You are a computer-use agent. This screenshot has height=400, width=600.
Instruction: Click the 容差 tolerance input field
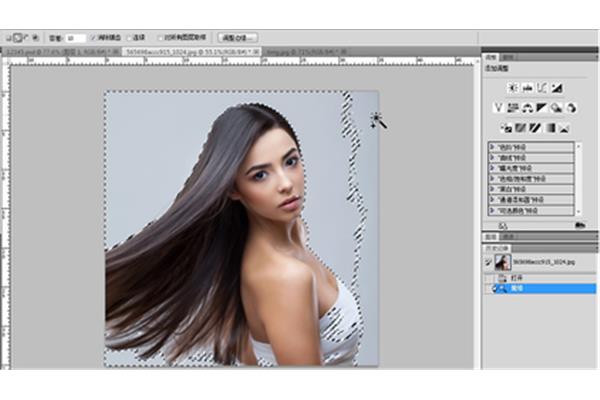click(x=75, y=38)
